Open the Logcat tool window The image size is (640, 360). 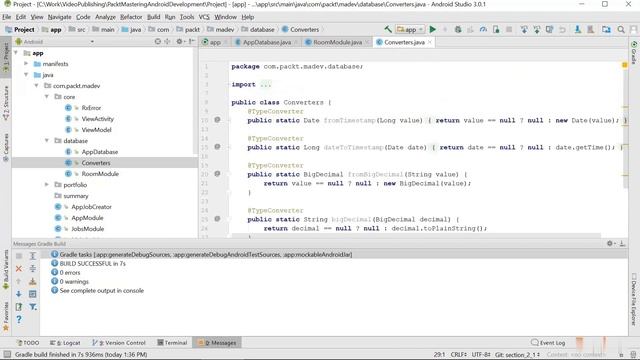click(65, 342)
